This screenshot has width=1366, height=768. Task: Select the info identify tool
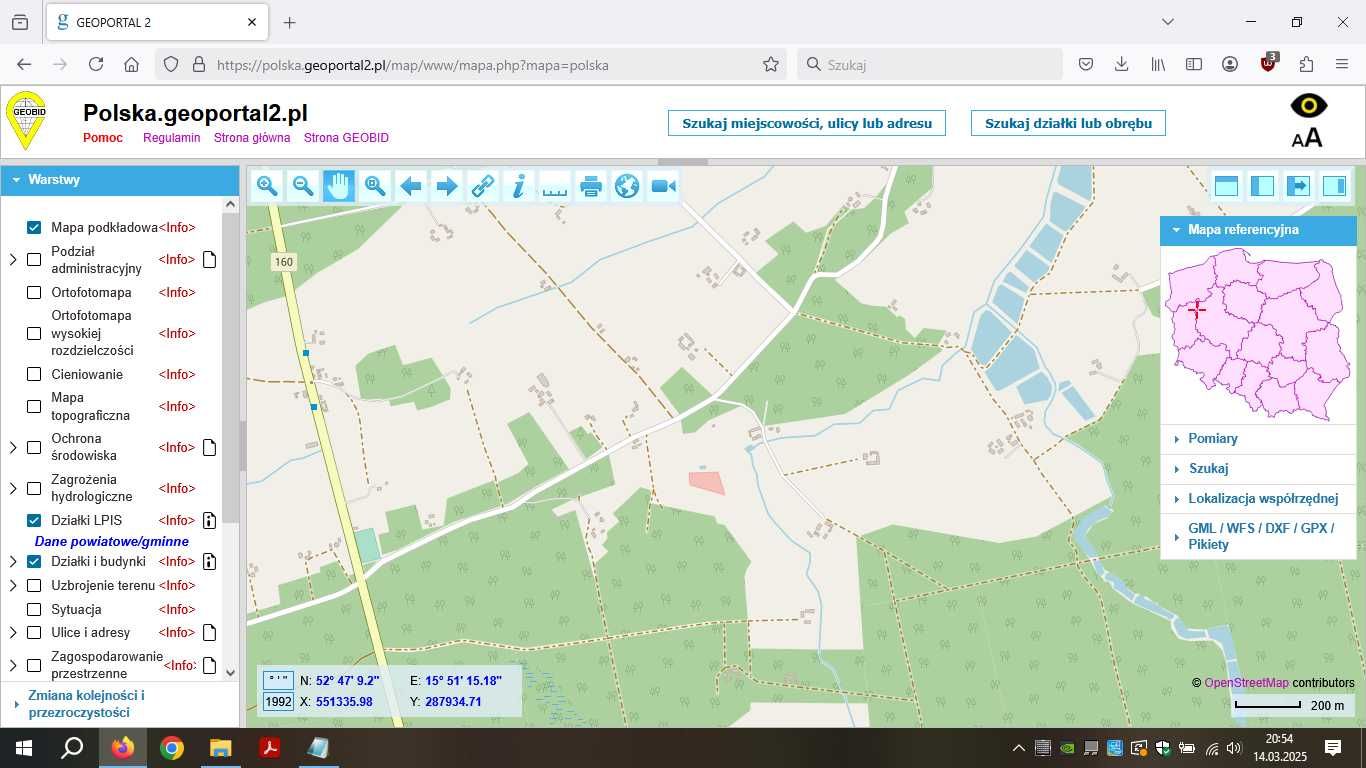[x=519, y=185]
